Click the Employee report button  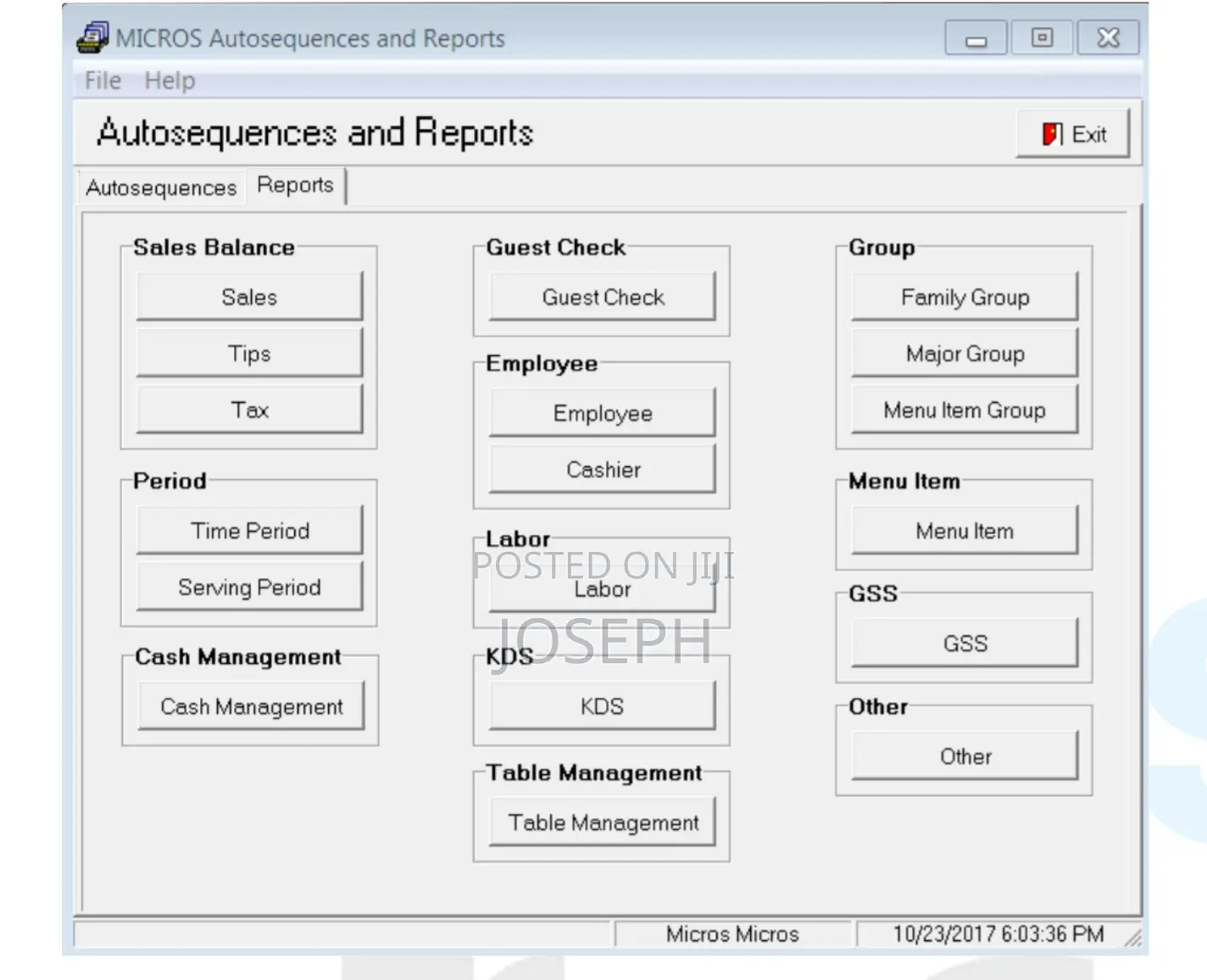click(603, 413)
